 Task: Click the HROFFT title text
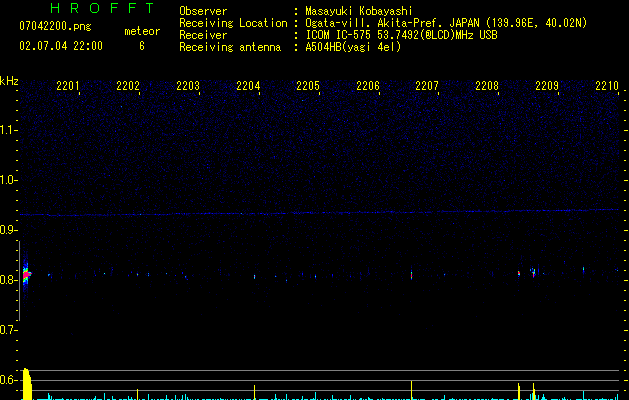[x=102, y=8]
